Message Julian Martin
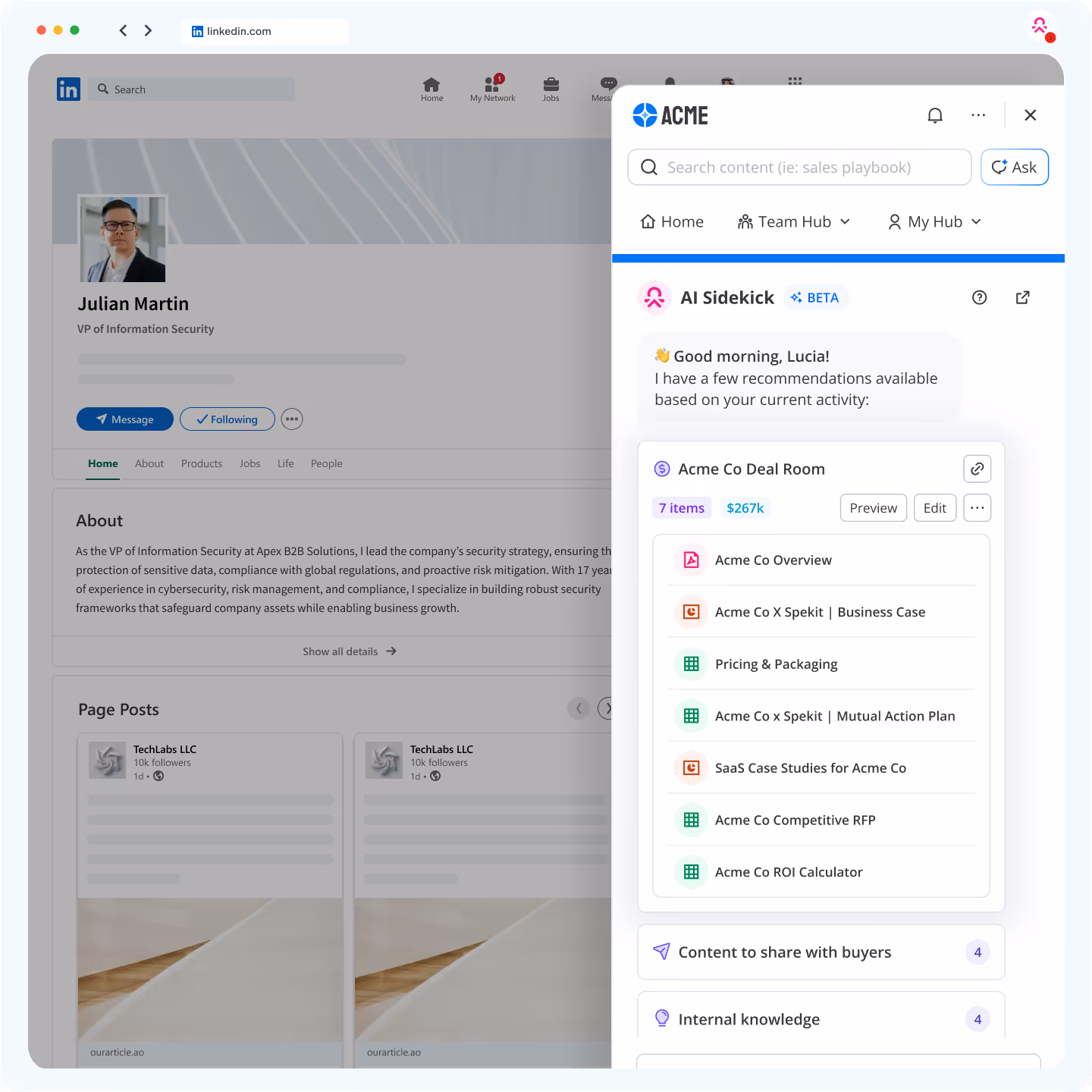 125,419
